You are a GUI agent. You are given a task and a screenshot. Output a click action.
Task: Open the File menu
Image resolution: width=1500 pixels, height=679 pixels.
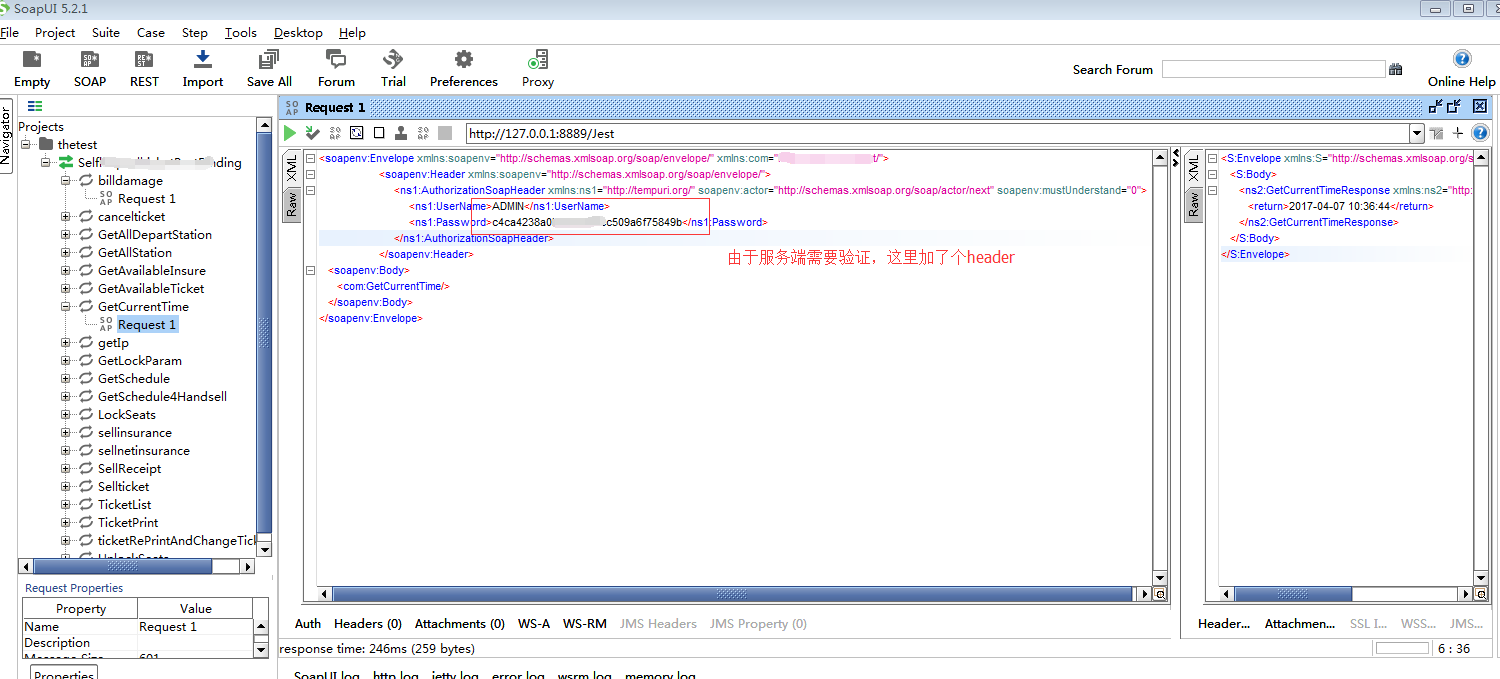(10, 32)
